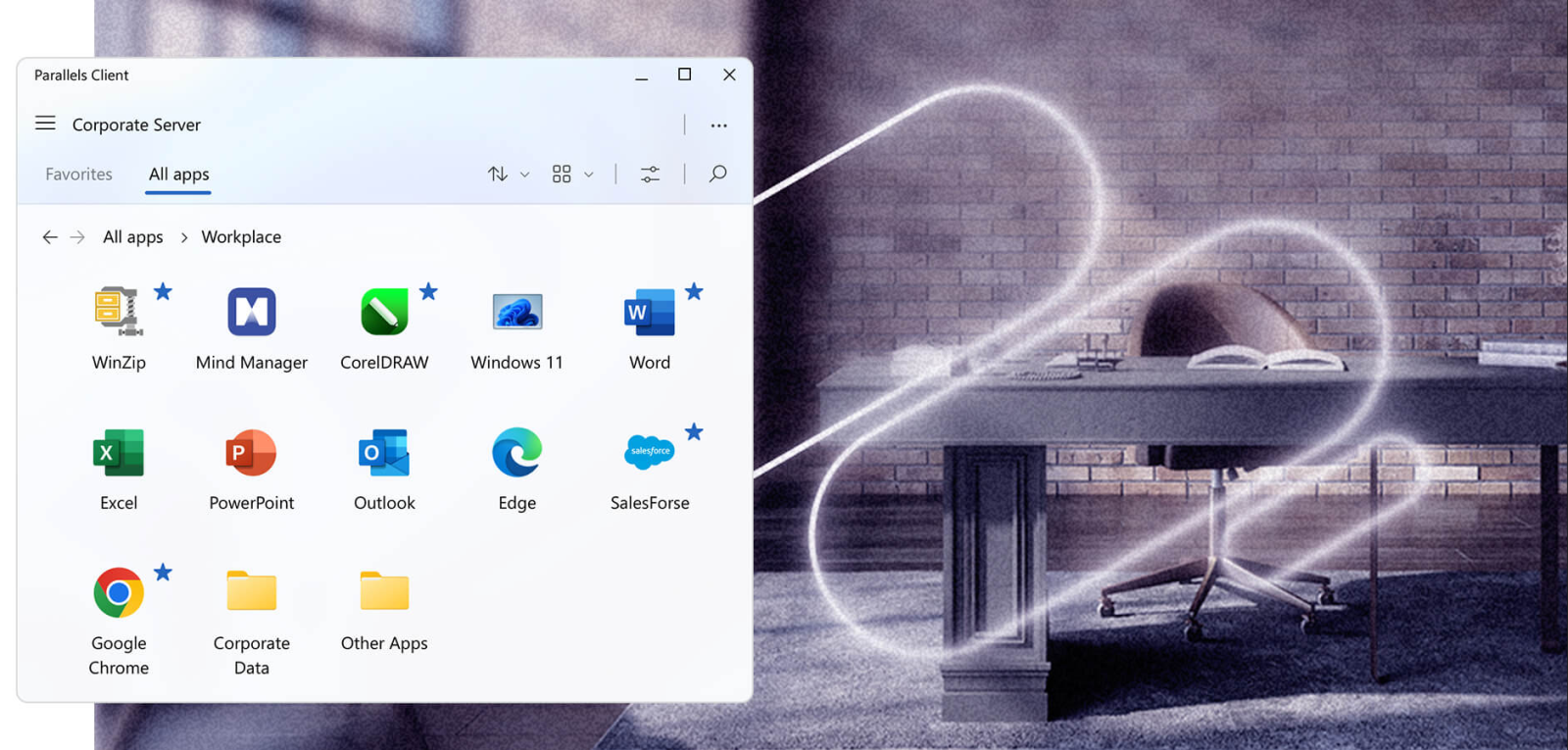Screen dimensions: 1568x750
Task: Switch to the Favorites tab
Action: pyautogui.click(x=78, y=175)
